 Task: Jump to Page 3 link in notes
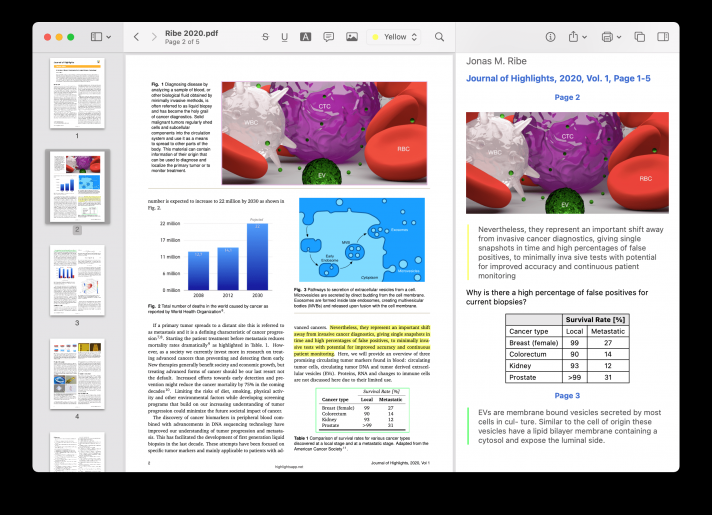567,396
